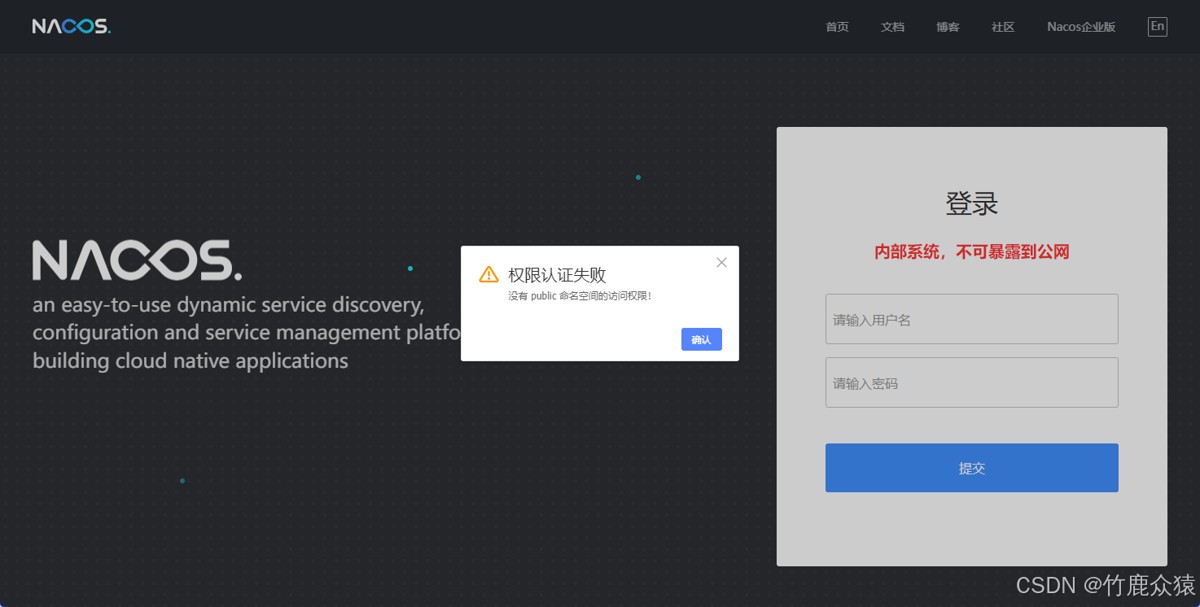Open the 社区 nav item
Viewport: 1200px width, 607px height.
pyautogui.click(x=1003, y=27)
